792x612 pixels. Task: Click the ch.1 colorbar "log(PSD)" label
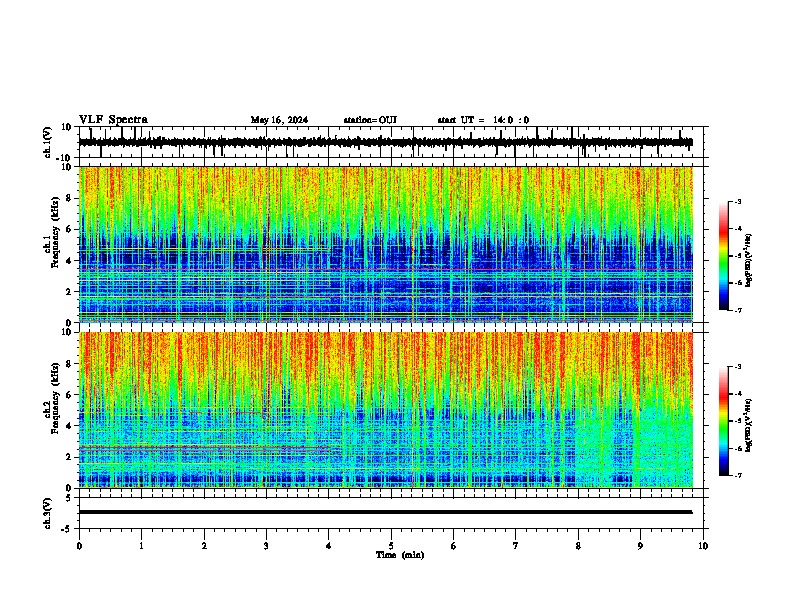(749, 261)
